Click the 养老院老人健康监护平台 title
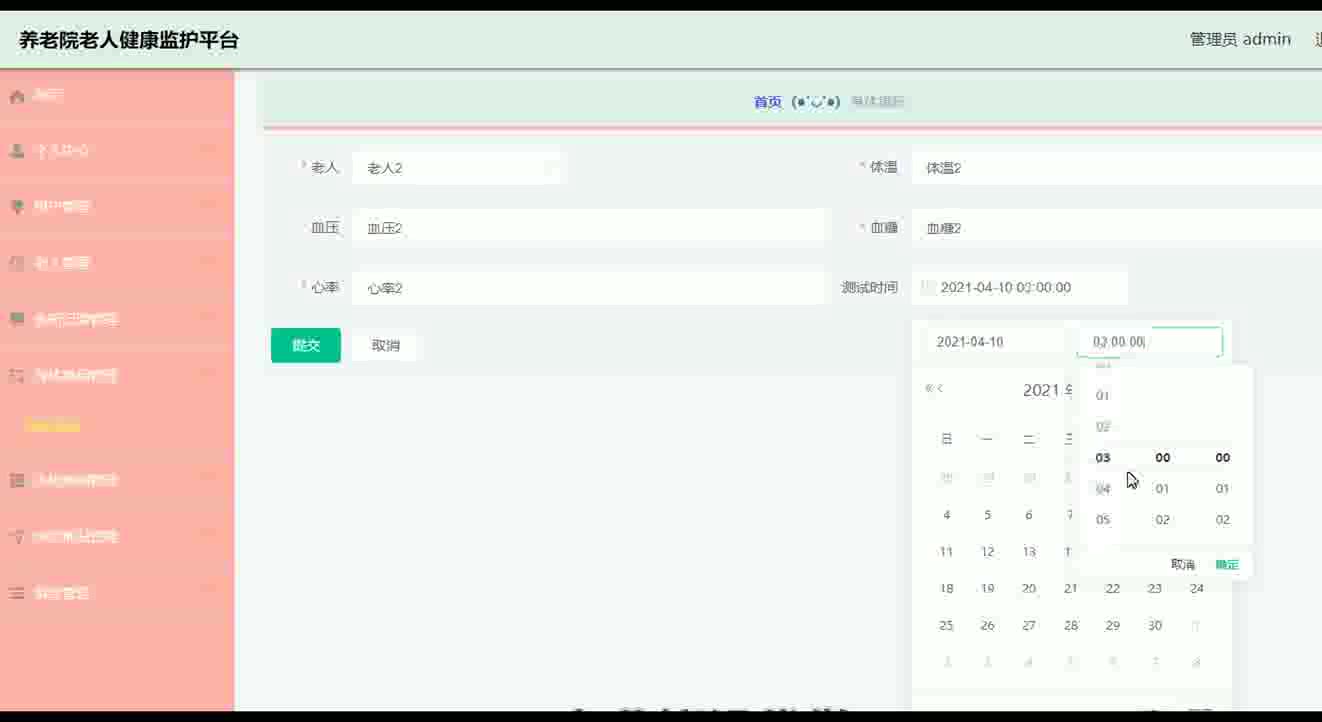This screenshot has height=722, width=1322. tap(129, 40)
